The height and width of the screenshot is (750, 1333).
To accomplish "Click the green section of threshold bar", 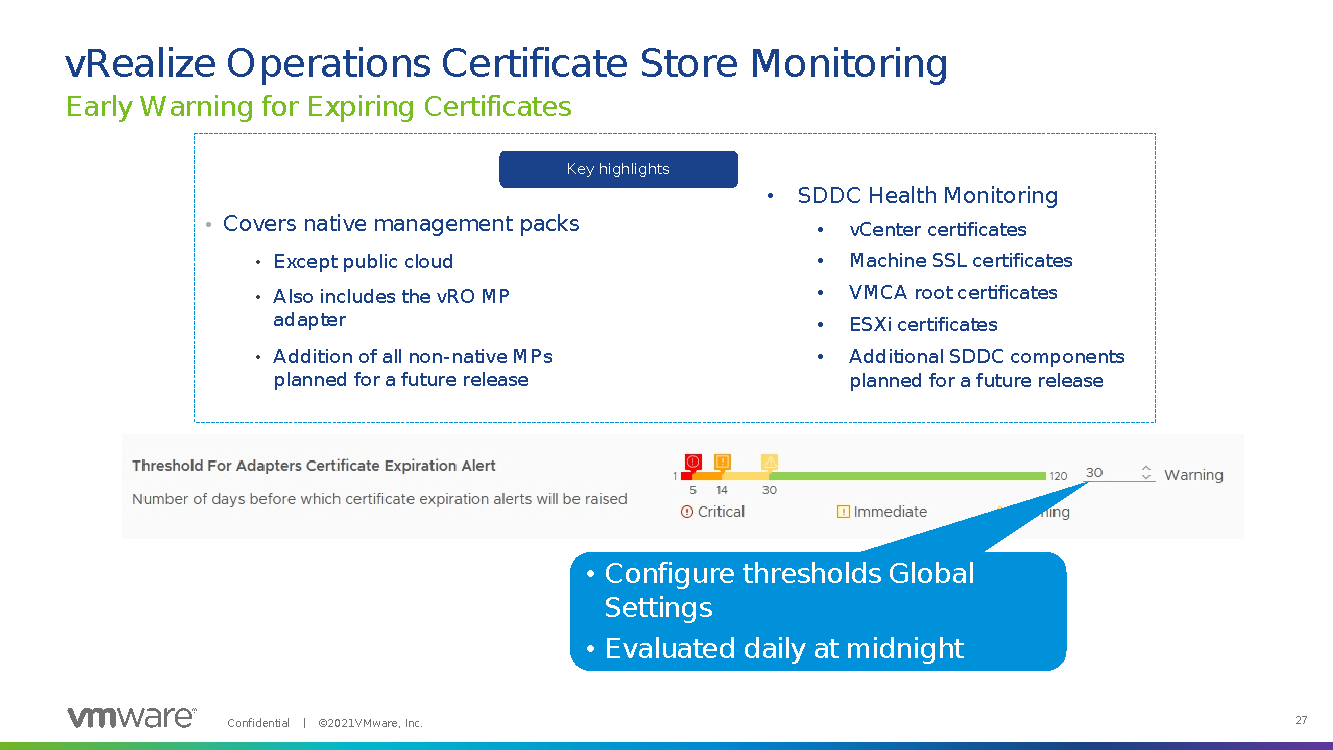I will click(908, 476).
